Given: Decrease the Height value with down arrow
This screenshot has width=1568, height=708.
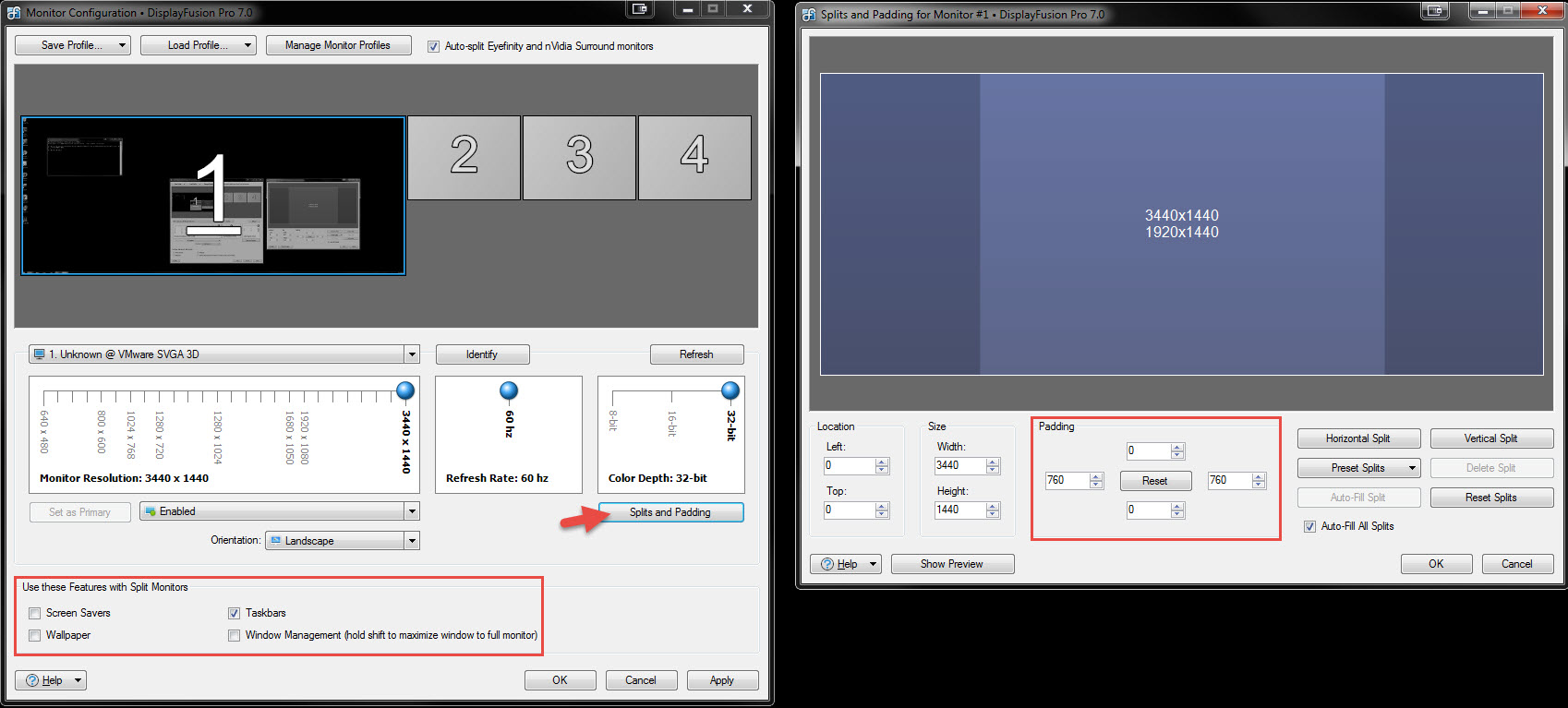Looking at the screenshot, I should pyautogui.click(x=993, y=514).
